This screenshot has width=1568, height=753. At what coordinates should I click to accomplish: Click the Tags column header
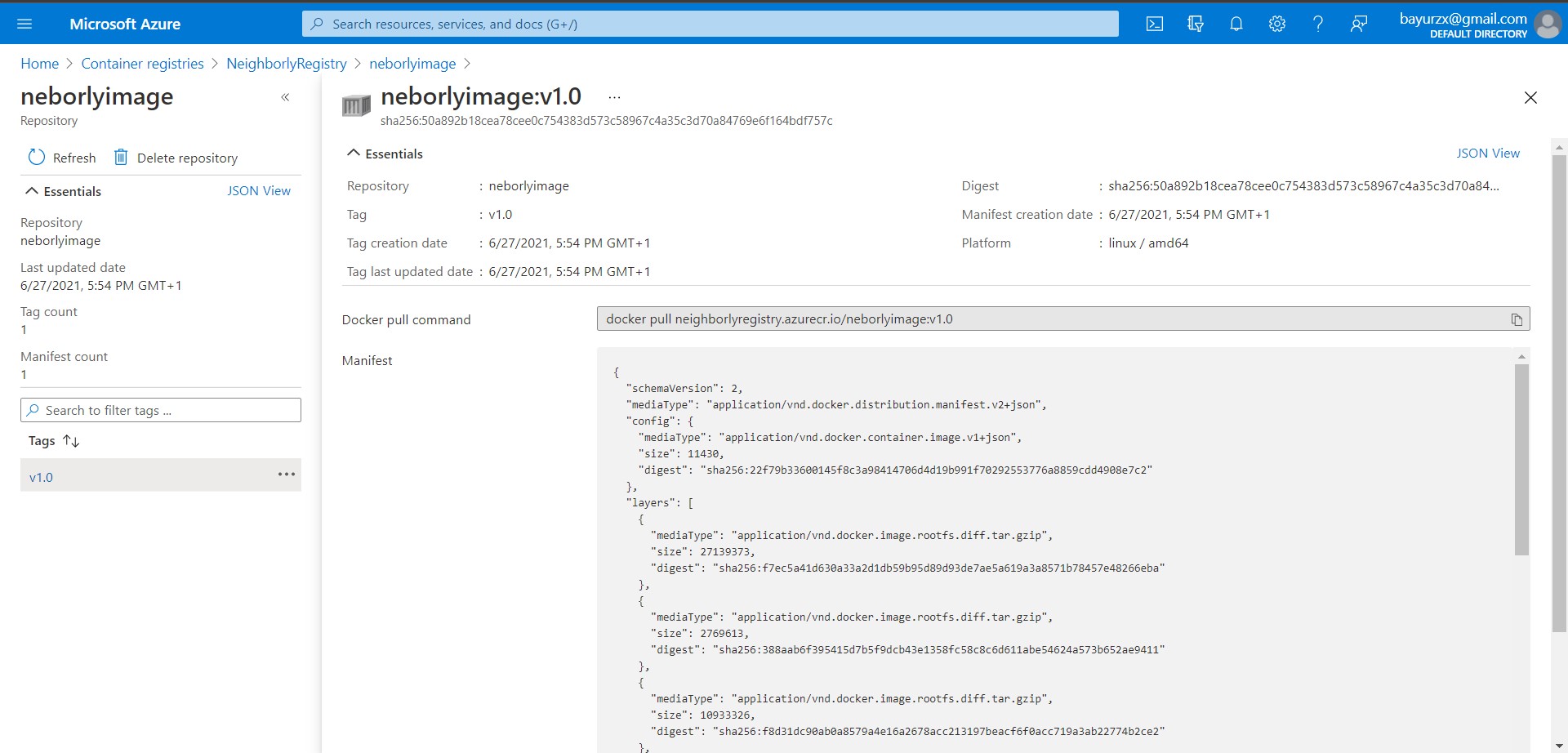click(42, 441)
